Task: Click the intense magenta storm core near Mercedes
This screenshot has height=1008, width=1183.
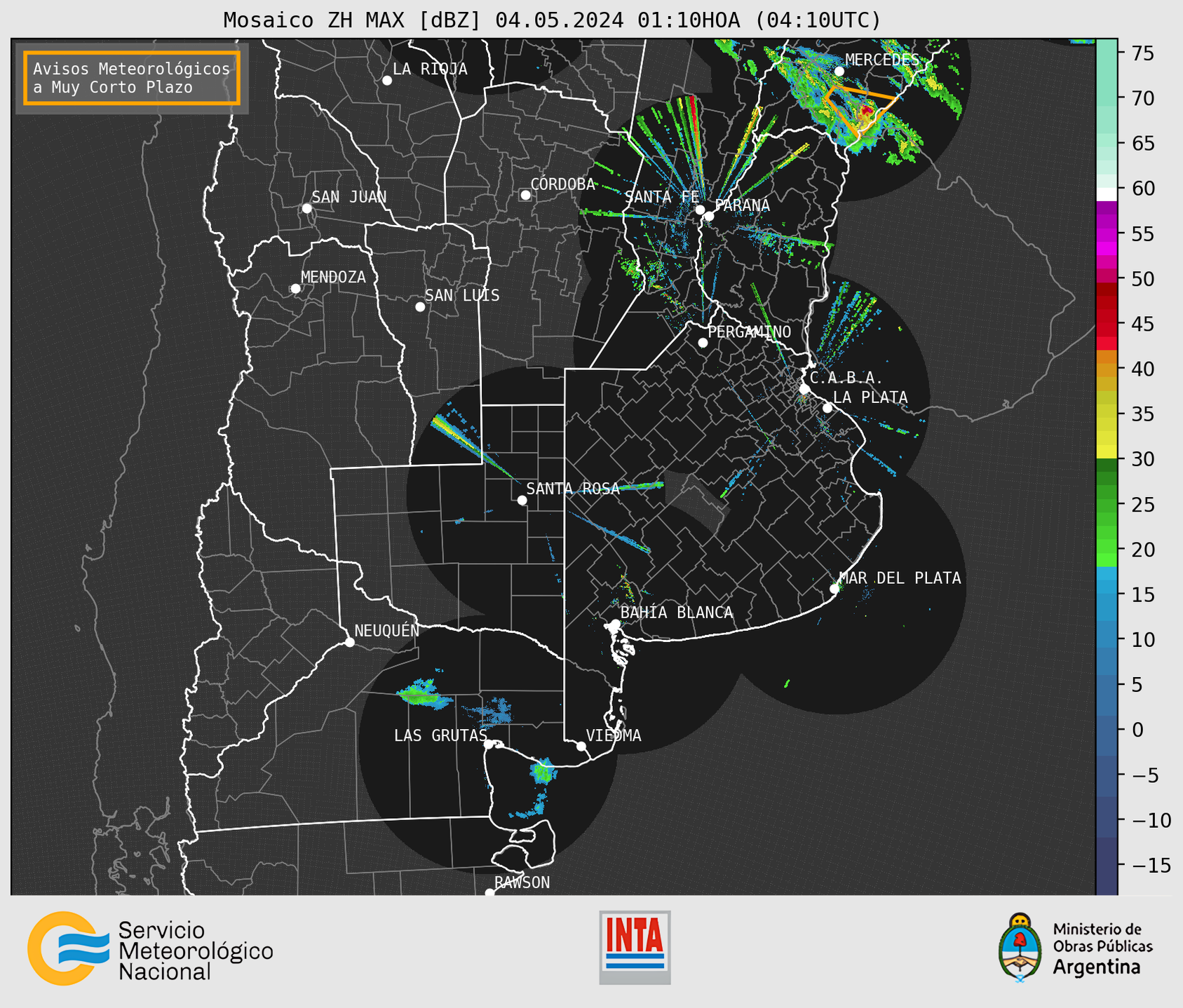Action: pos(867,110)
